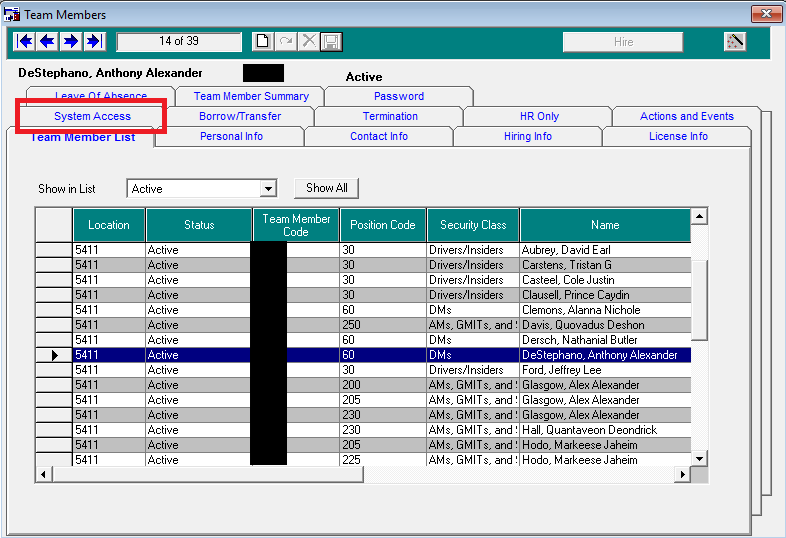Click the list scroll up arrow
The height and width of the screenshot is (538, 786).
point(699,217)
